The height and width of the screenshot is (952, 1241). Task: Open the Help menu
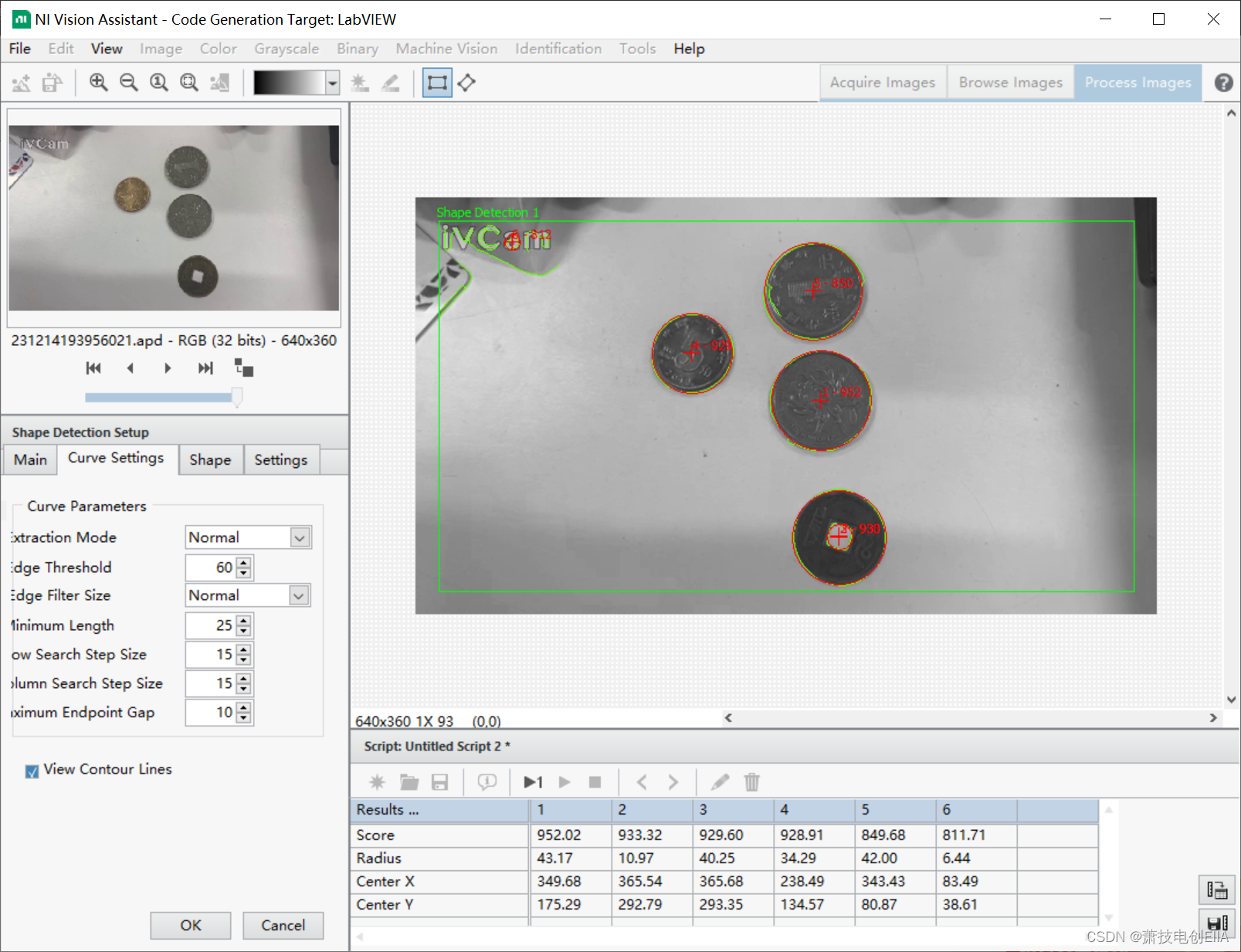(x=689, y=49)
